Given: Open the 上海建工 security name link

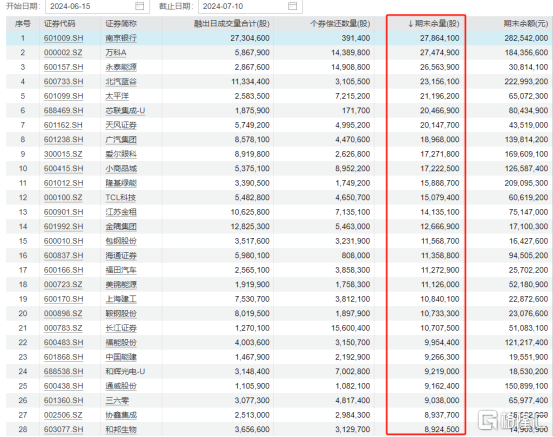Looking at the screenshot, I should (121, 299).
